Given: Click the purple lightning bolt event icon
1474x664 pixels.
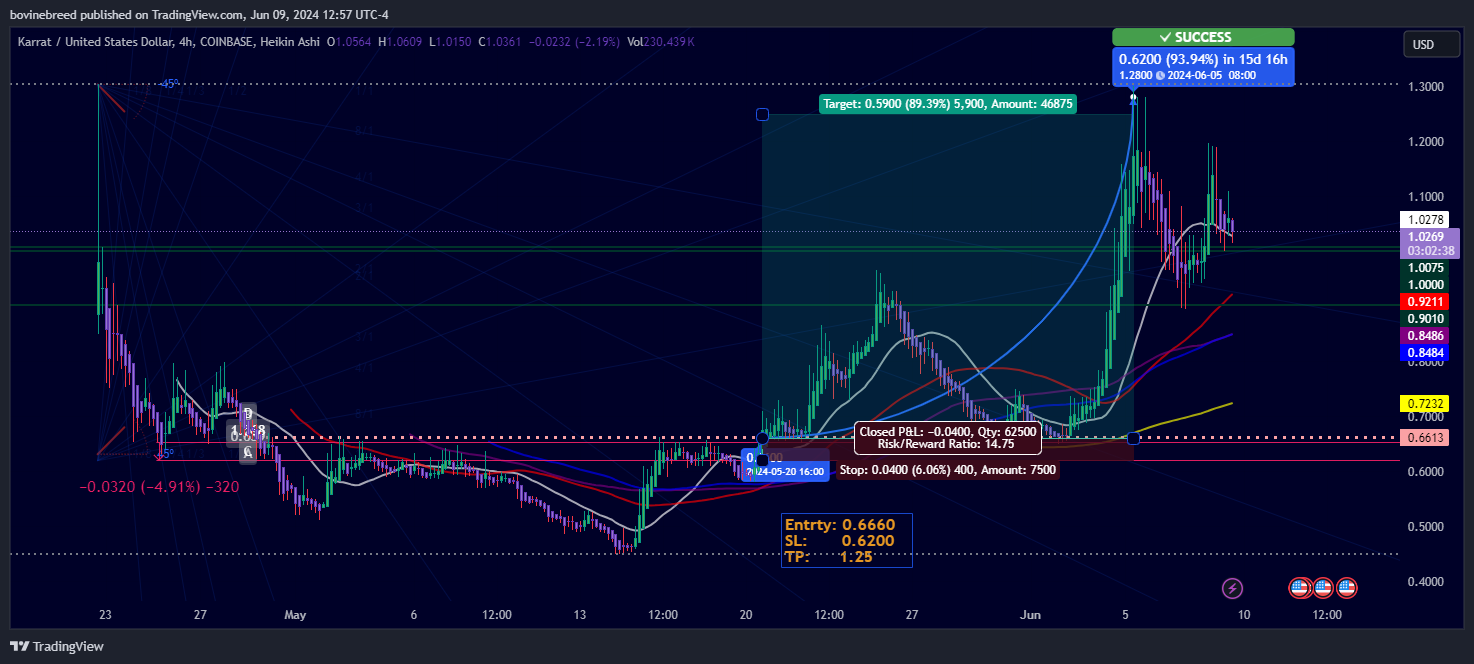Looking at the screenshot, I should pyautogui.click(x=1233, y=588).
